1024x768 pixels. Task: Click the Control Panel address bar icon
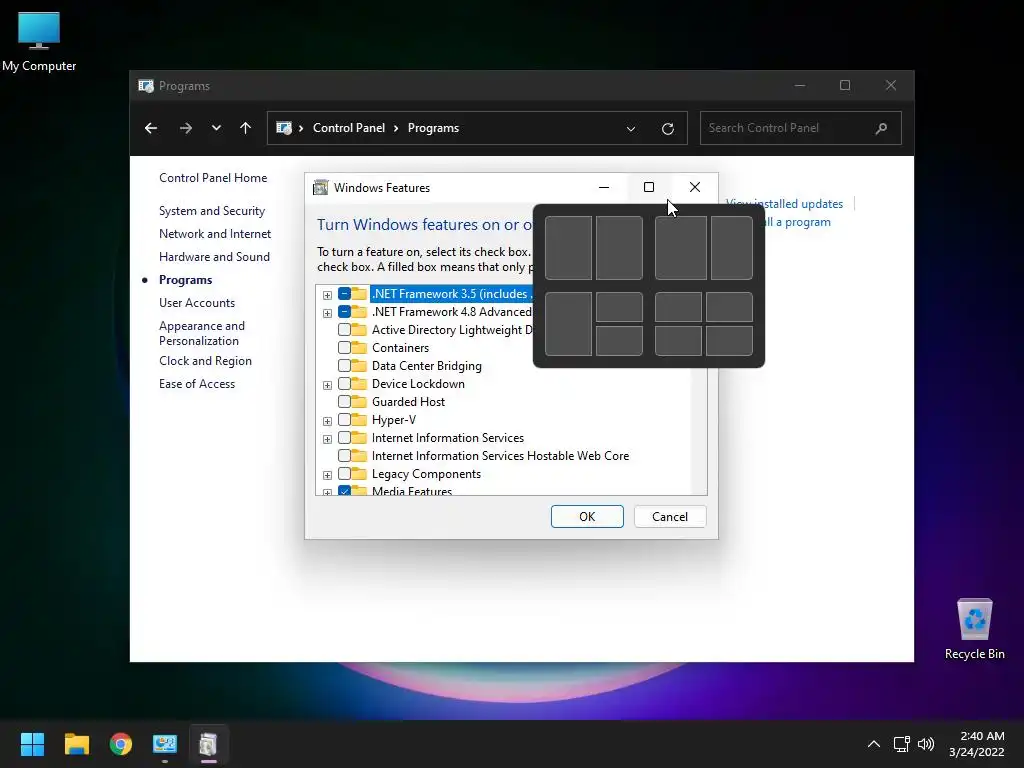284,128
